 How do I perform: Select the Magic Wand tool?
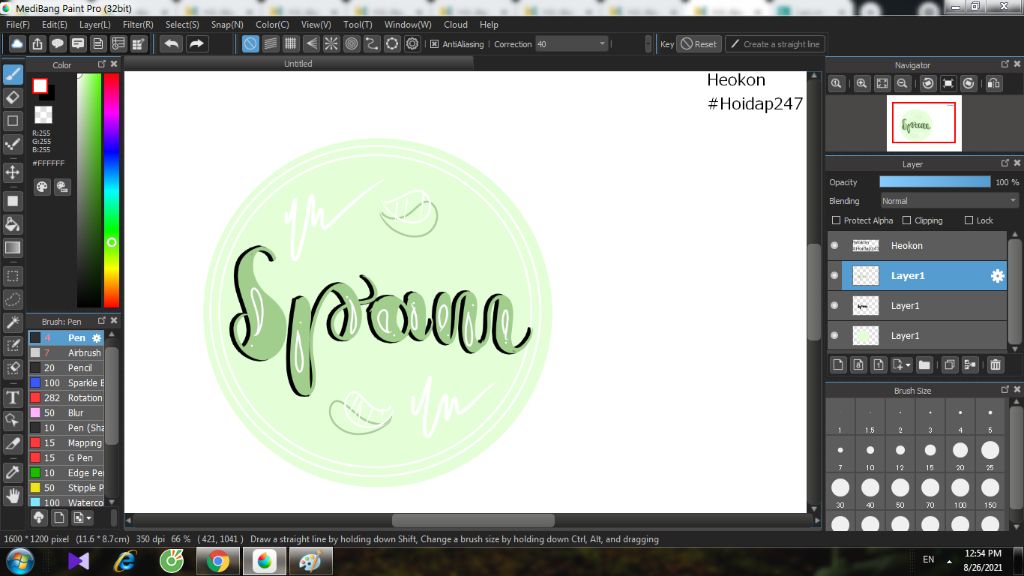click(12, 323)
